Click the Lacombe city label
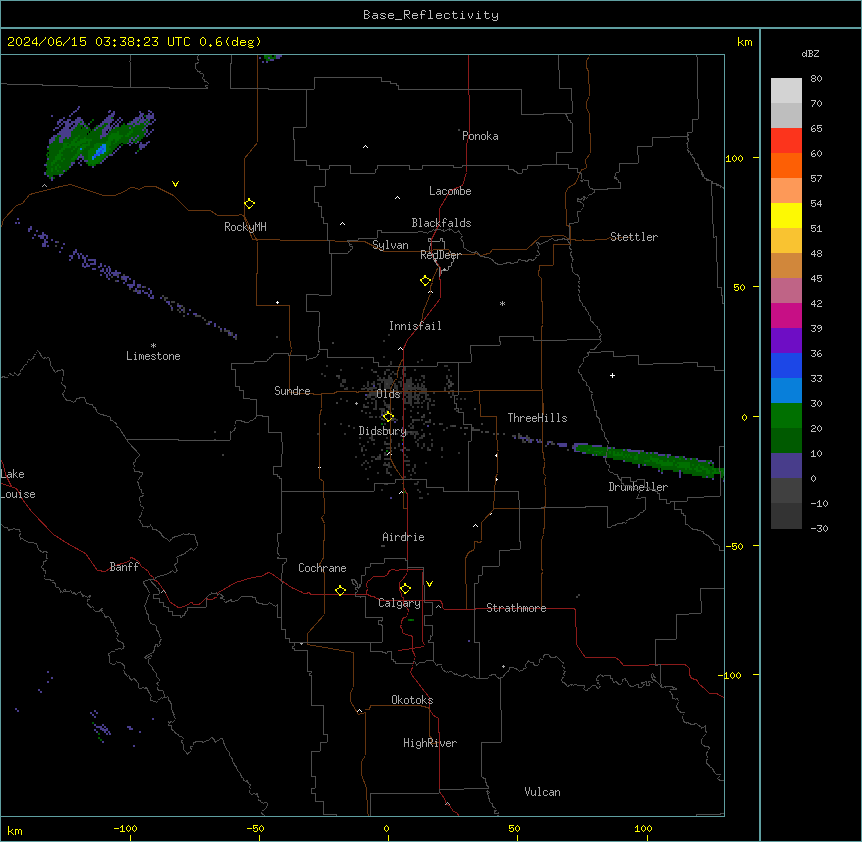The image size is (862, 842). 450,191
